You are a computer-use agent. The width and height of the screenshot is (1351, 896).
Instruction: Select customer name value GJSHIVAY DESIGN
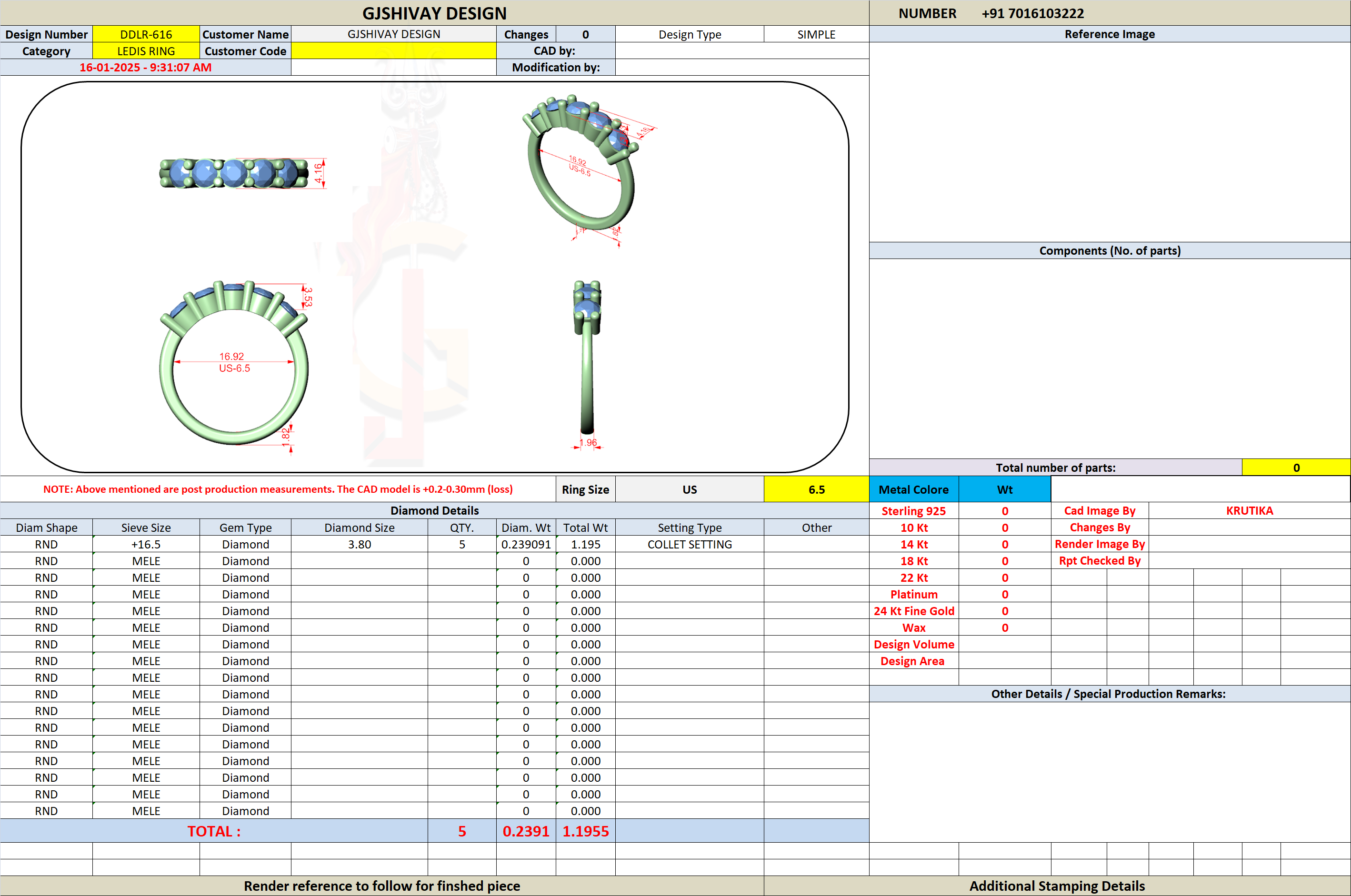[x=394, y=34]
